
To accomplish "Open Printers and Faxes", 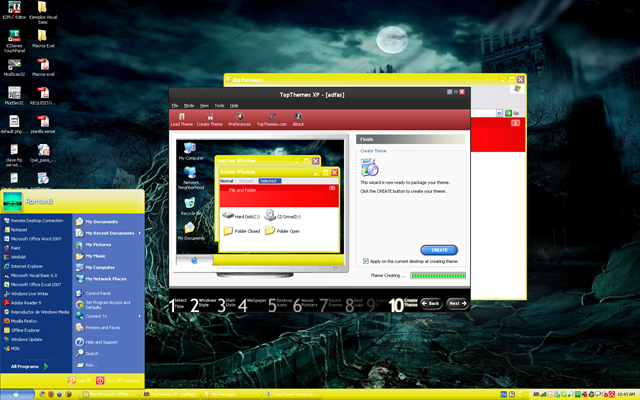I will 98,327.
